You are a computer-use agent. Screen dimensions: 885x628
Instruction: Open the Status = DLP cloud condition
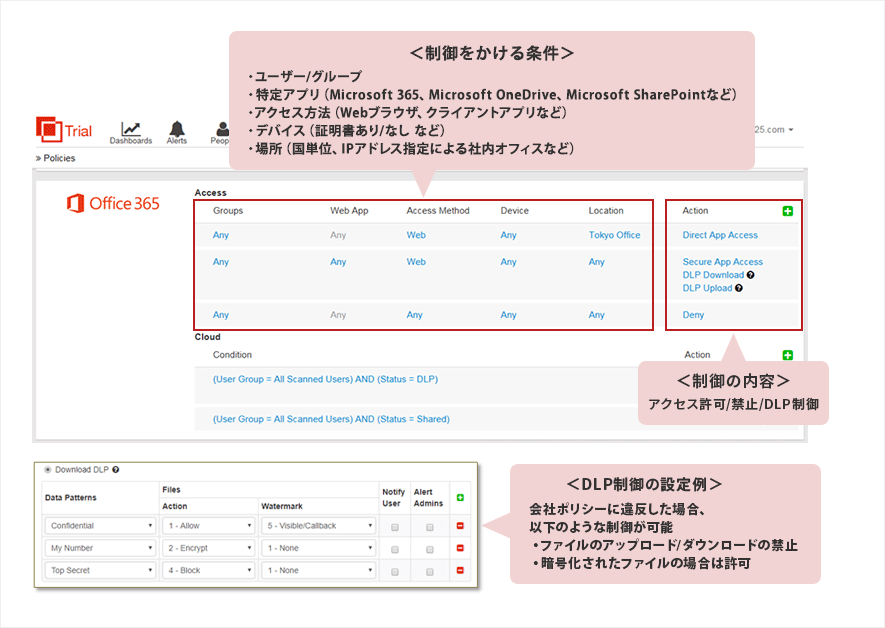click(325, 379)
